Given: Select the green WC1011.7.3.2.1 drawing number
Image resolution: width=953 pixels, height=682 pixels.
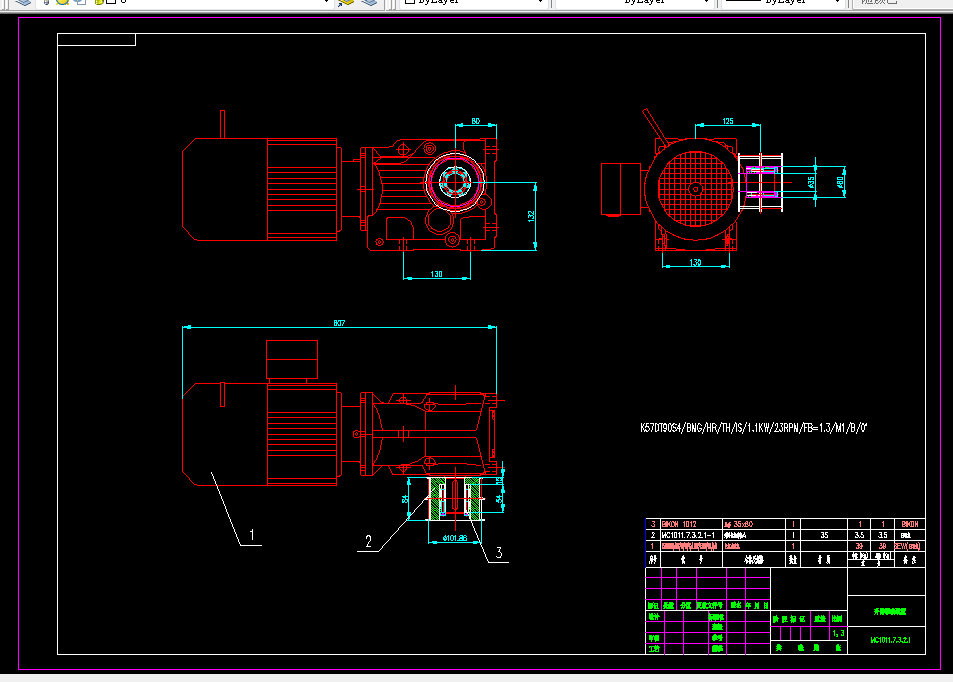Looking at the screenshot, I should (x=890, y=640).
